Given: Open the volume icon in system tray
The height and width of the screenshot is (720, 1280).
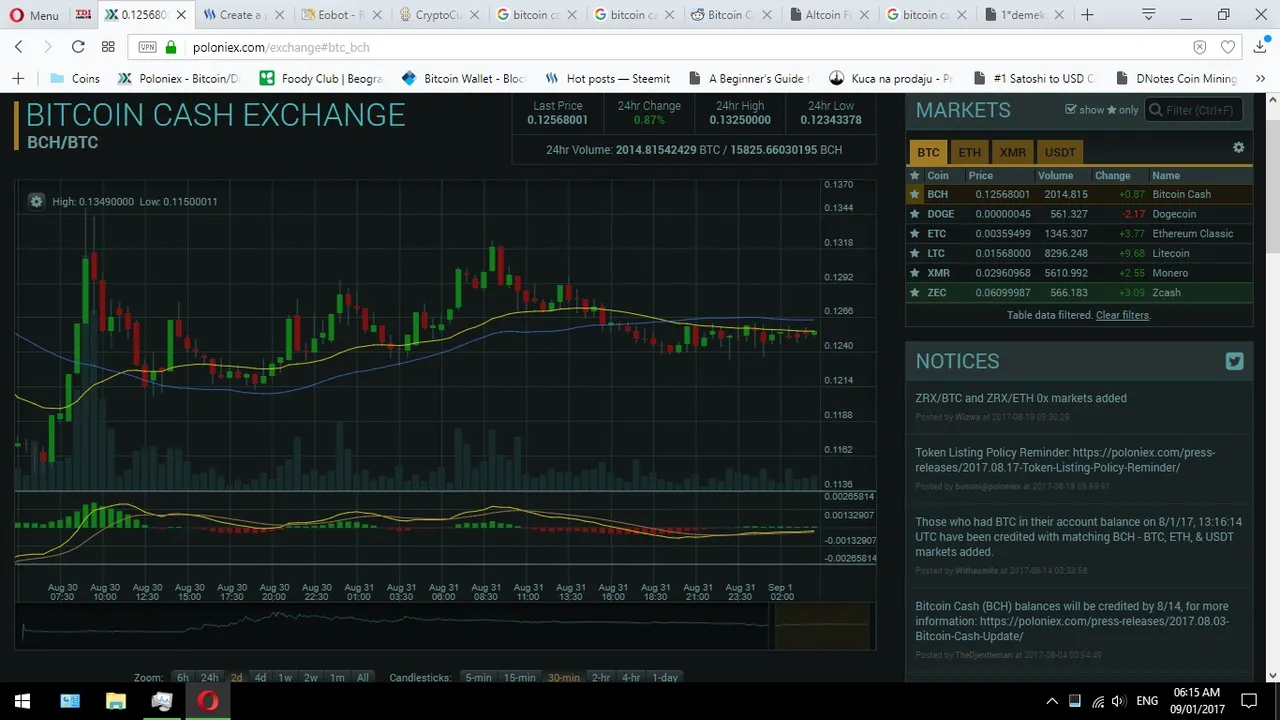Looking at the screenshot, I should point(1118,701).
